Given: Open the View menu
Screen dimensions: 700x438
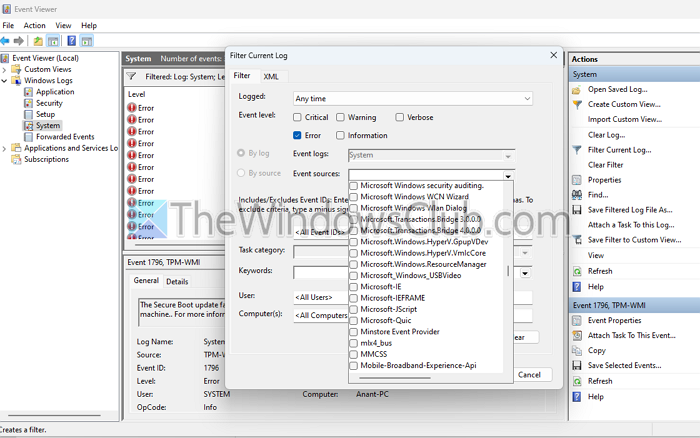Looking at the screenshot, I should click(63, 25).
